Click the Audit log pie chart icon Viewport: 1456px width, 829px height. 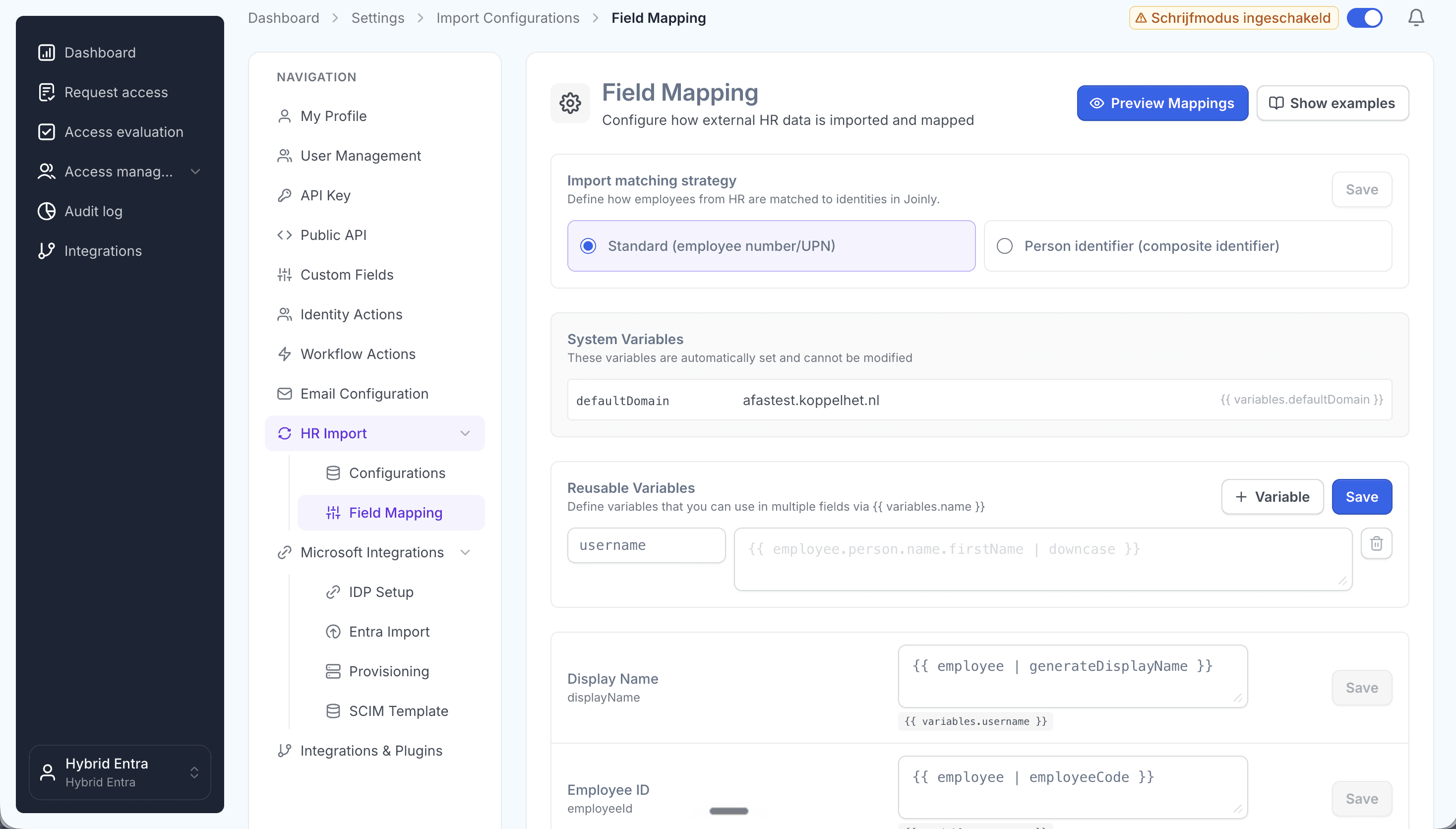click(46, 211)
